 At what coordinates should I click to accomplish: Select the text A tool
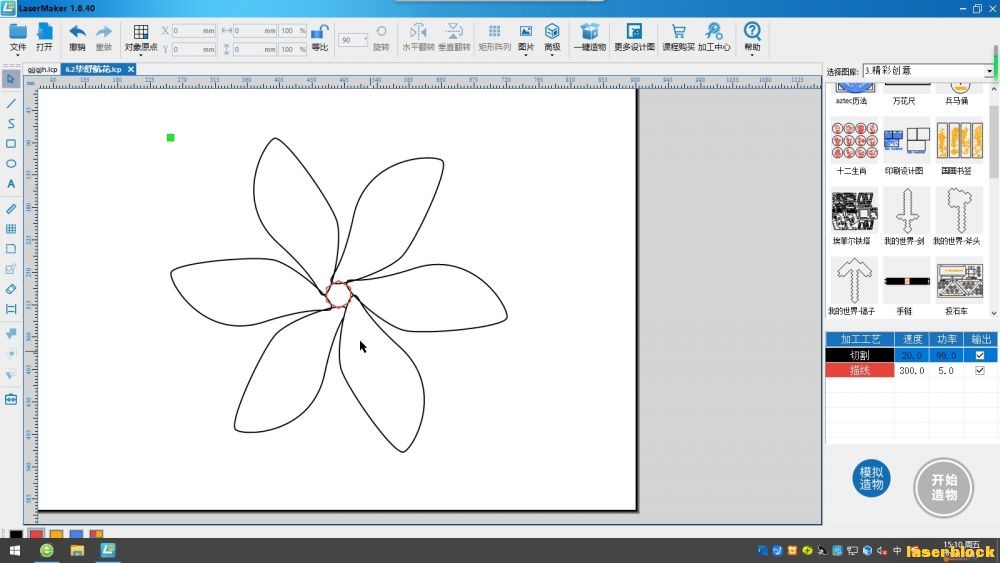(x=11, y=184)
